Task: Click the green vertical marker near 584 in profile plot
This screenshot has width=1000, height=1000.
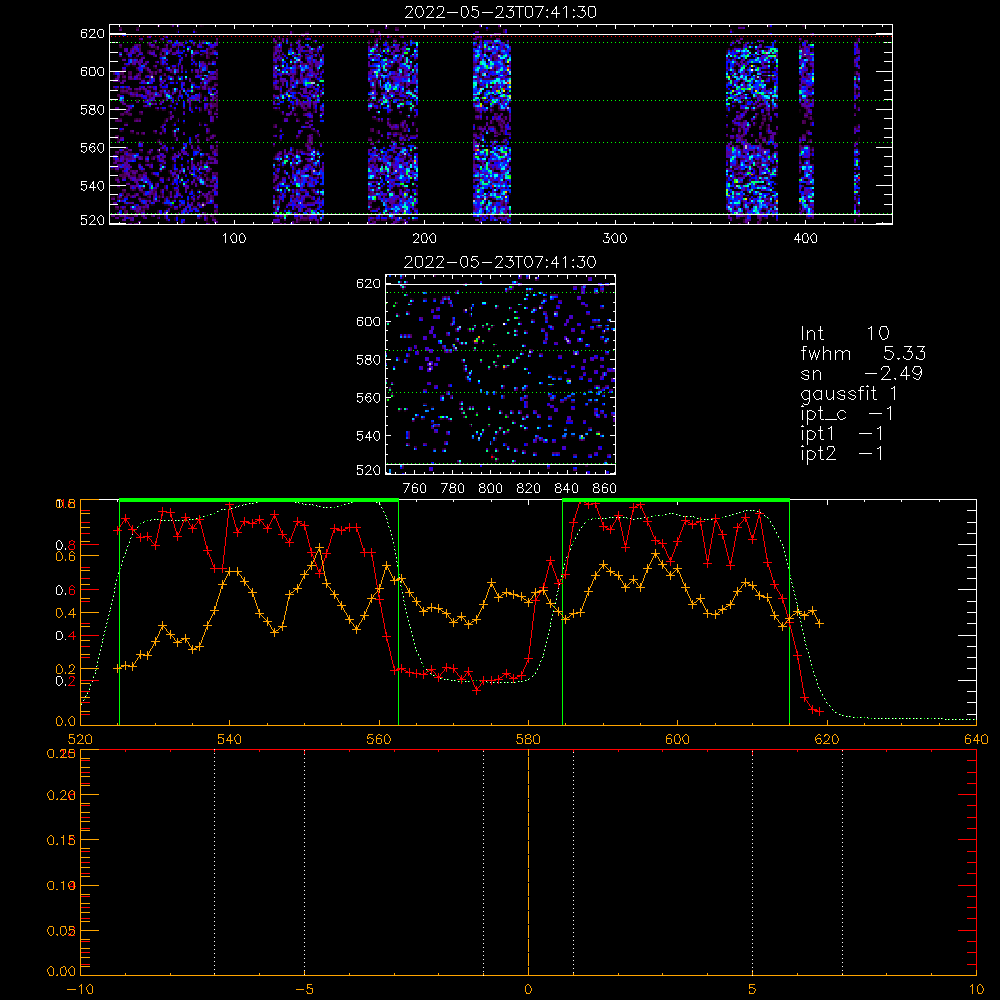Action: point(562,612)
